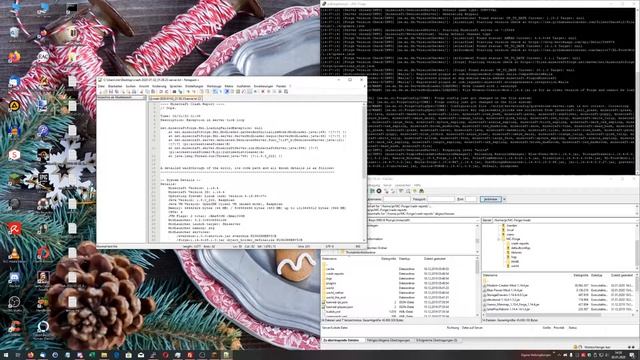640x360 pixels.
Task: Open the Makro menu in Notepad++
Action: [229, 86]
